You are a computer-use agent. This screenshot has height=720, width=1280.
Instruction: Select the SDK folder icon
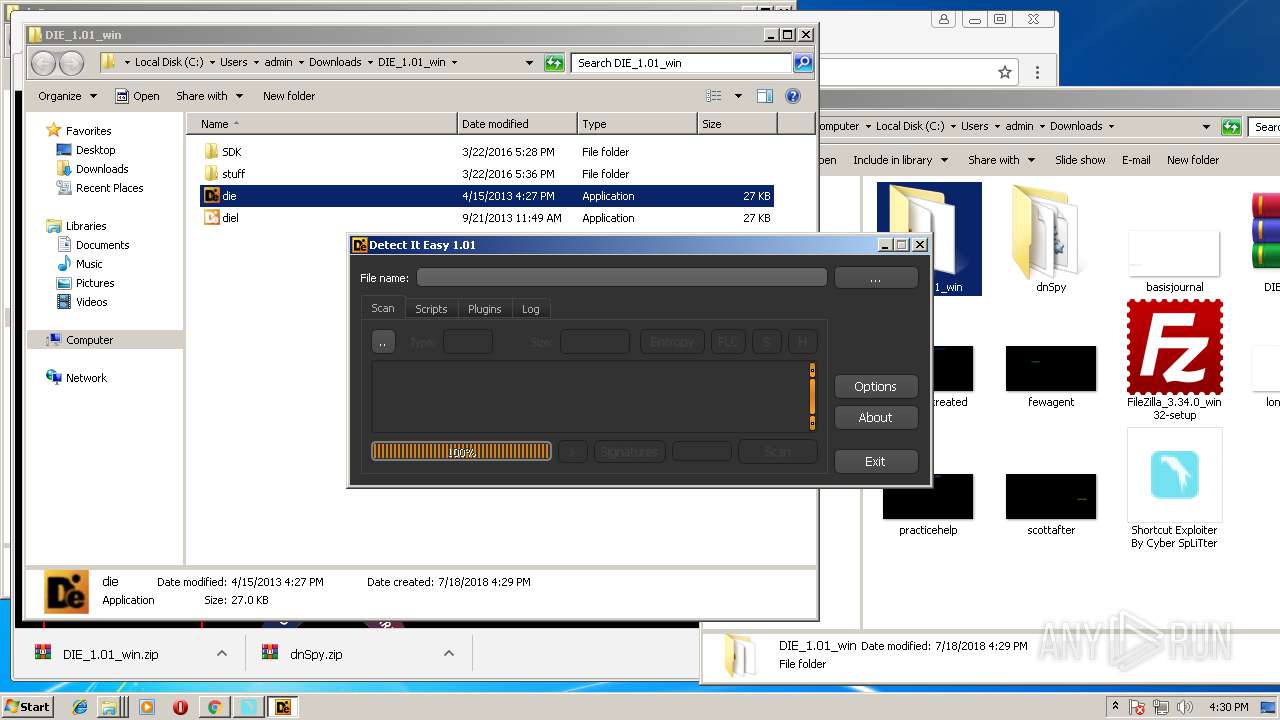tap(211, 152)
